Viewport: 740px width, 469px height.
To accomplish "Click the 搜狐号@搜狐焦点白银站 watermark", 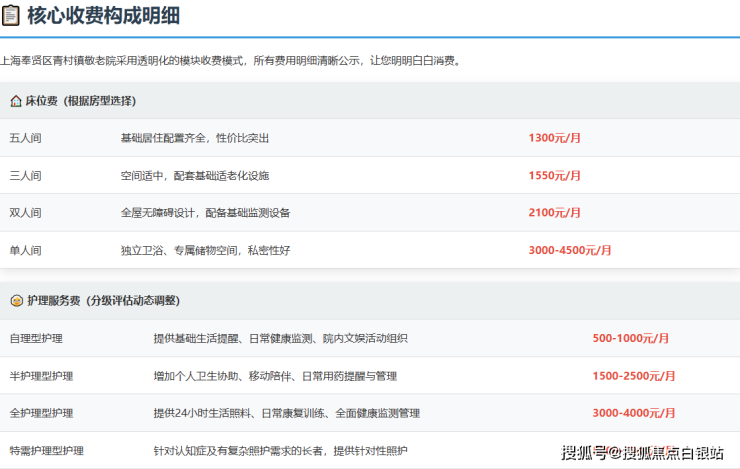I will [642, 453].
